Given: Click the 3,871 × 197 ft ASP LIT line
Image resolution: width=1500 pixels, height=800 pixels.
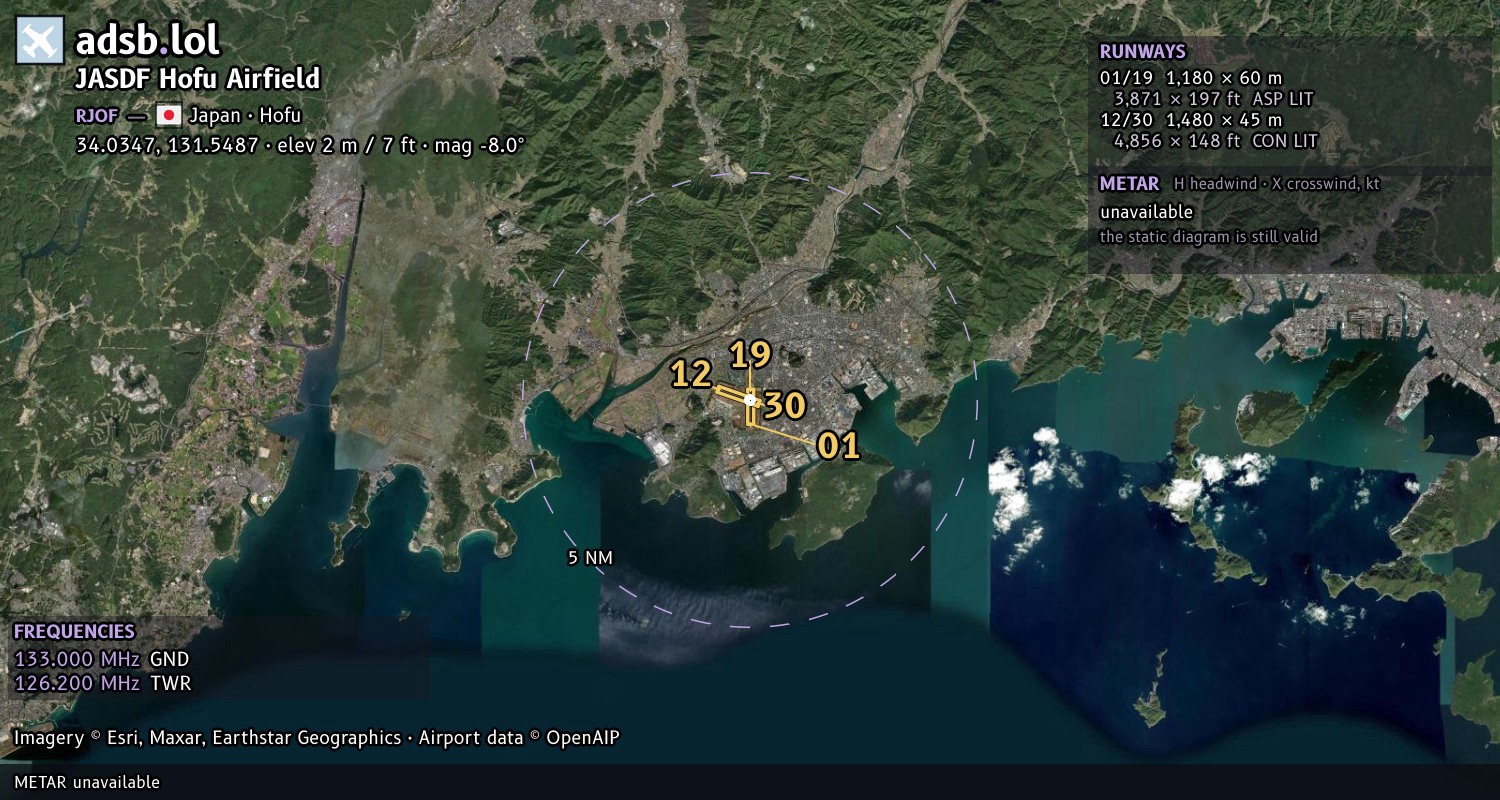Looking at the screenshot, I should pos(1213,99).
